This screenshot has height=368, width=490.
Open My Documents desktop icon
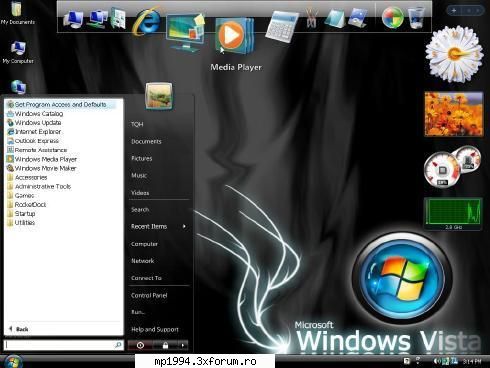pos(17,13)
